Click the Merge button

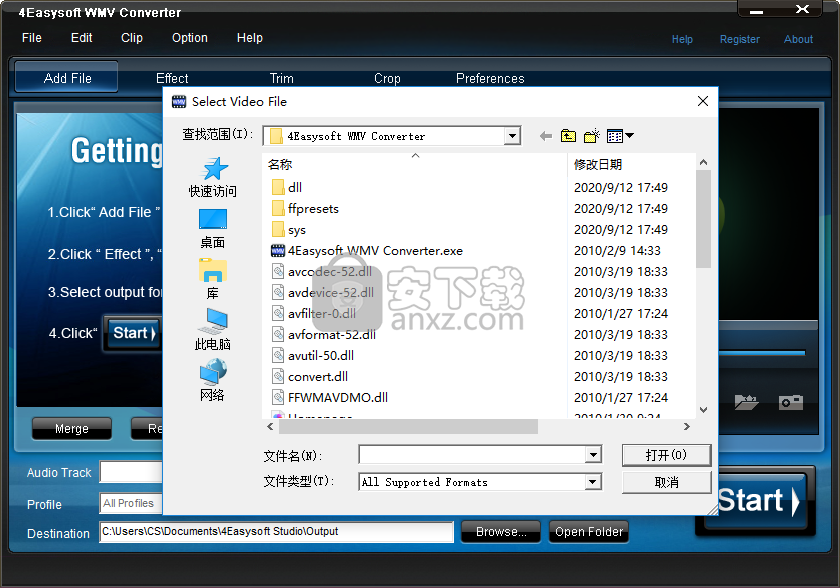pos(72,428)
